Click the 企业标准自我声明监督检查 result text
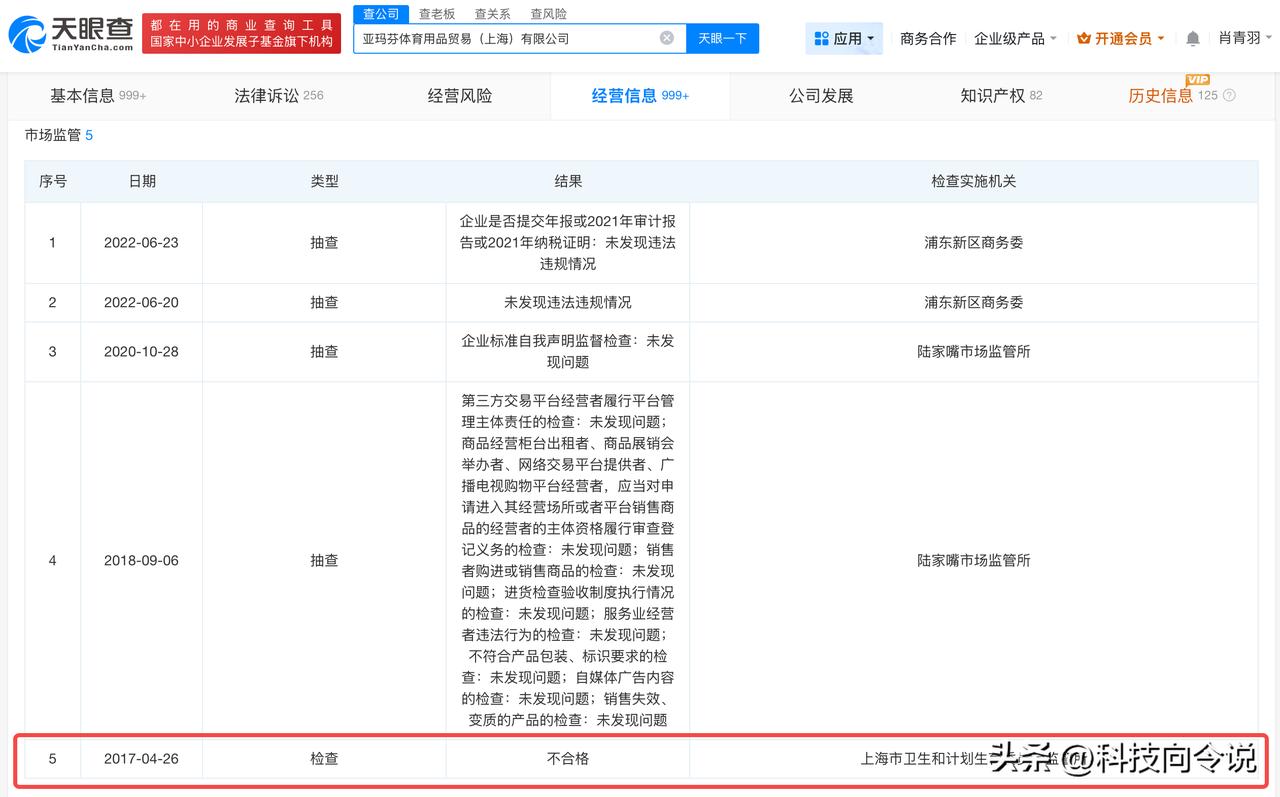1280x797 pixels. pos(568,351)
